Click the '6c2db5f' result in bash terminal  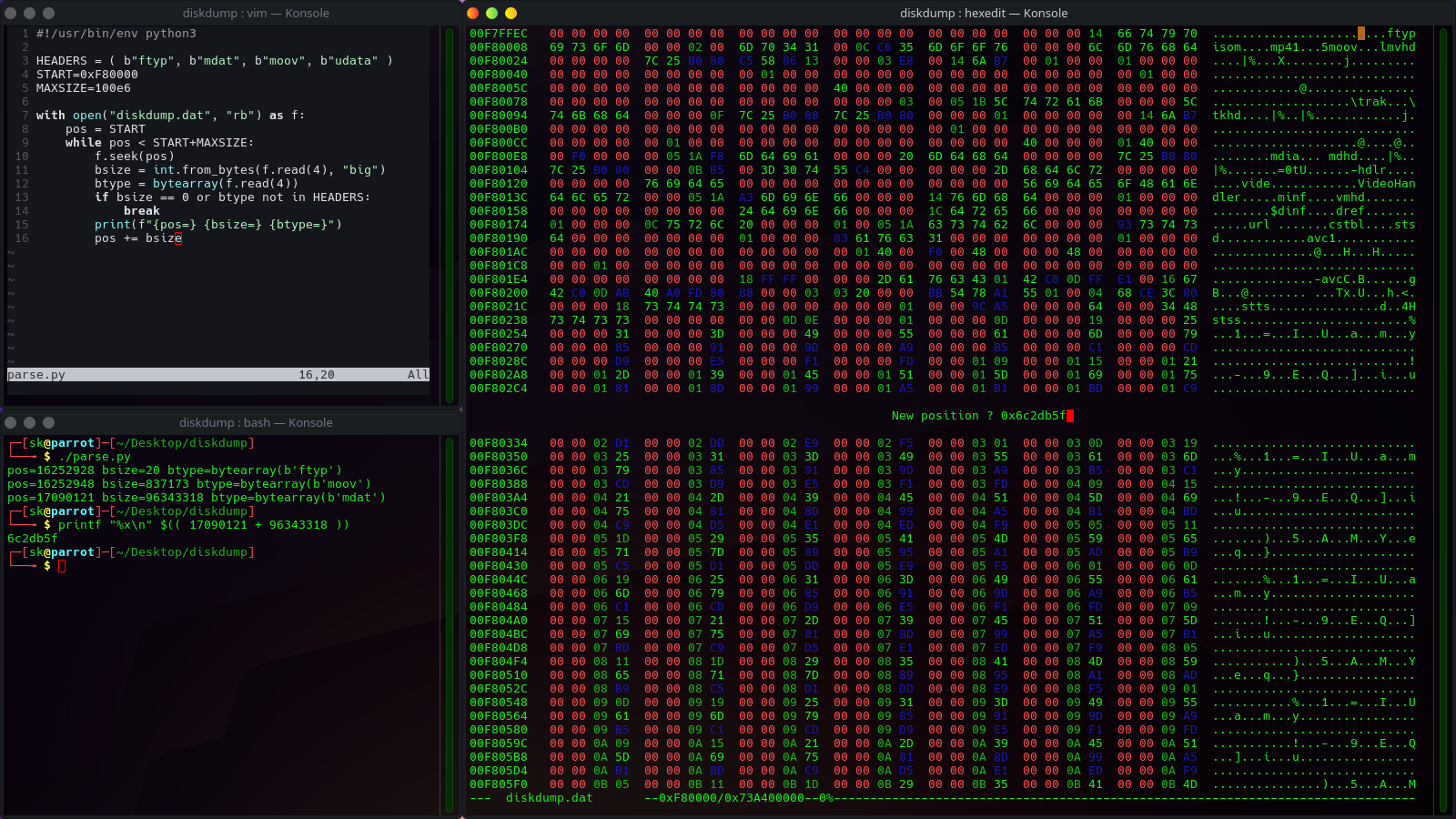point(33,539)
